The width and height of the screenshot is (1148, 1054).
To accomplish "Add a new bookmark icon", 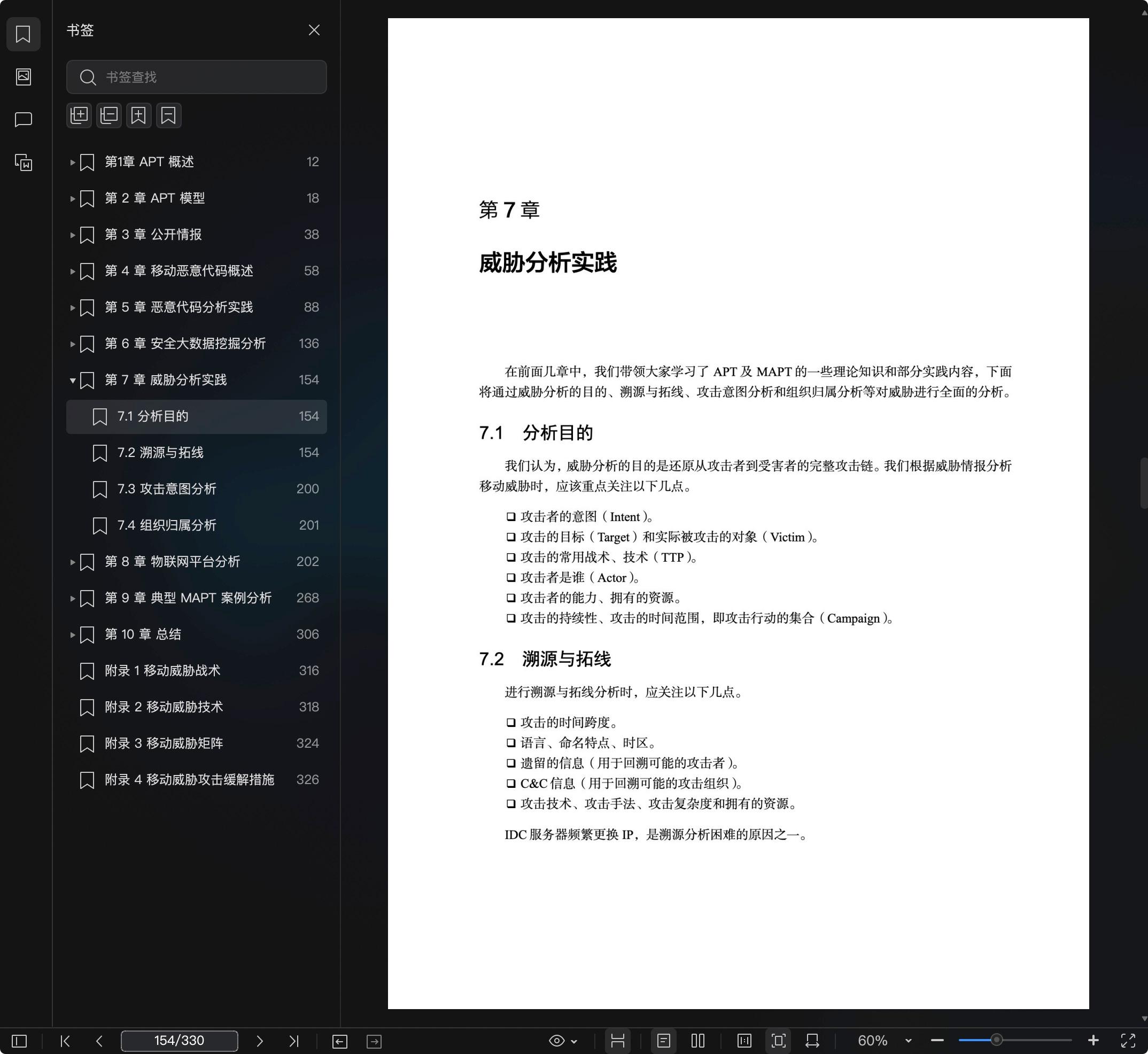I will tap(138, 115).
